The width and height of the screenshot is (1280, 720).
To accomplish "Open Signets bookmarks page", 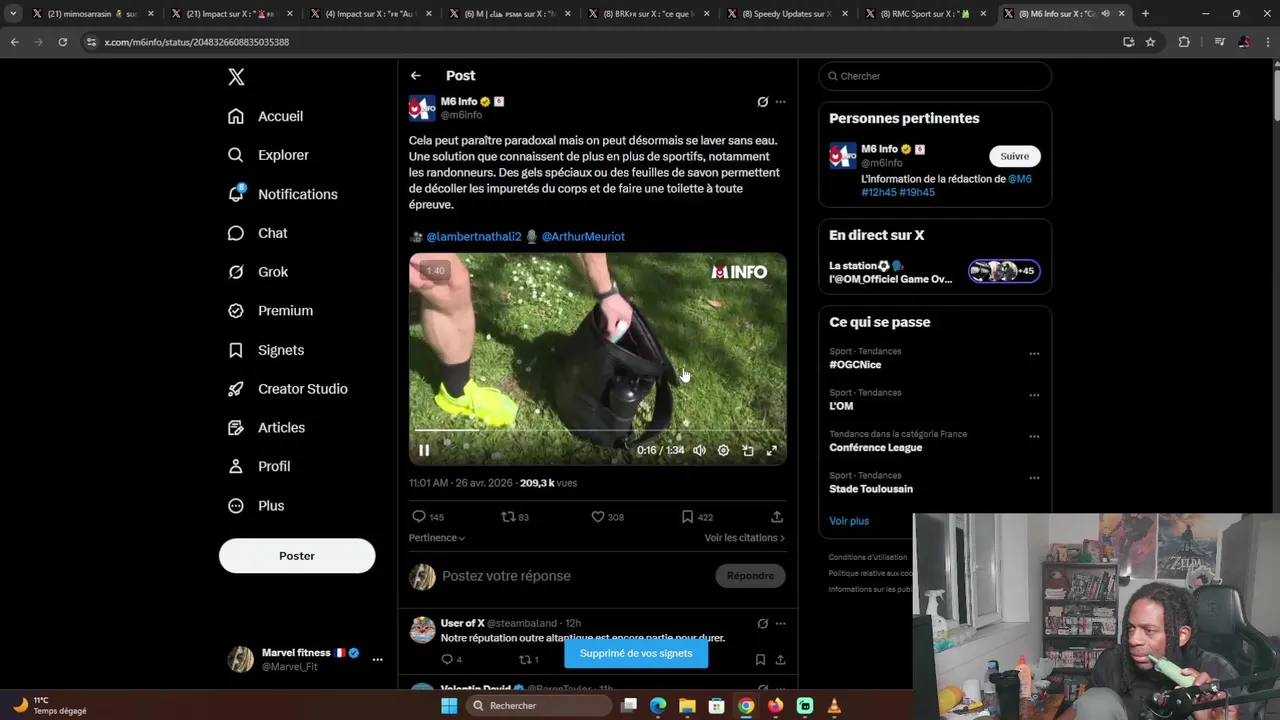I will (x=266, y=350).
